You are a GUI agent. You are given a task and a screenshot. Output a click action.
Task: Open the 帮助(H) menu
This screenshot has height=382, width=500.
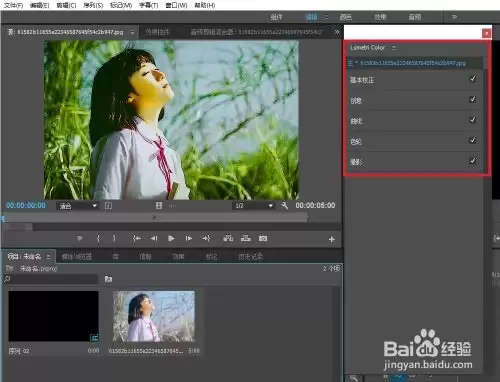pyautogui.click(x=205, y=5)
